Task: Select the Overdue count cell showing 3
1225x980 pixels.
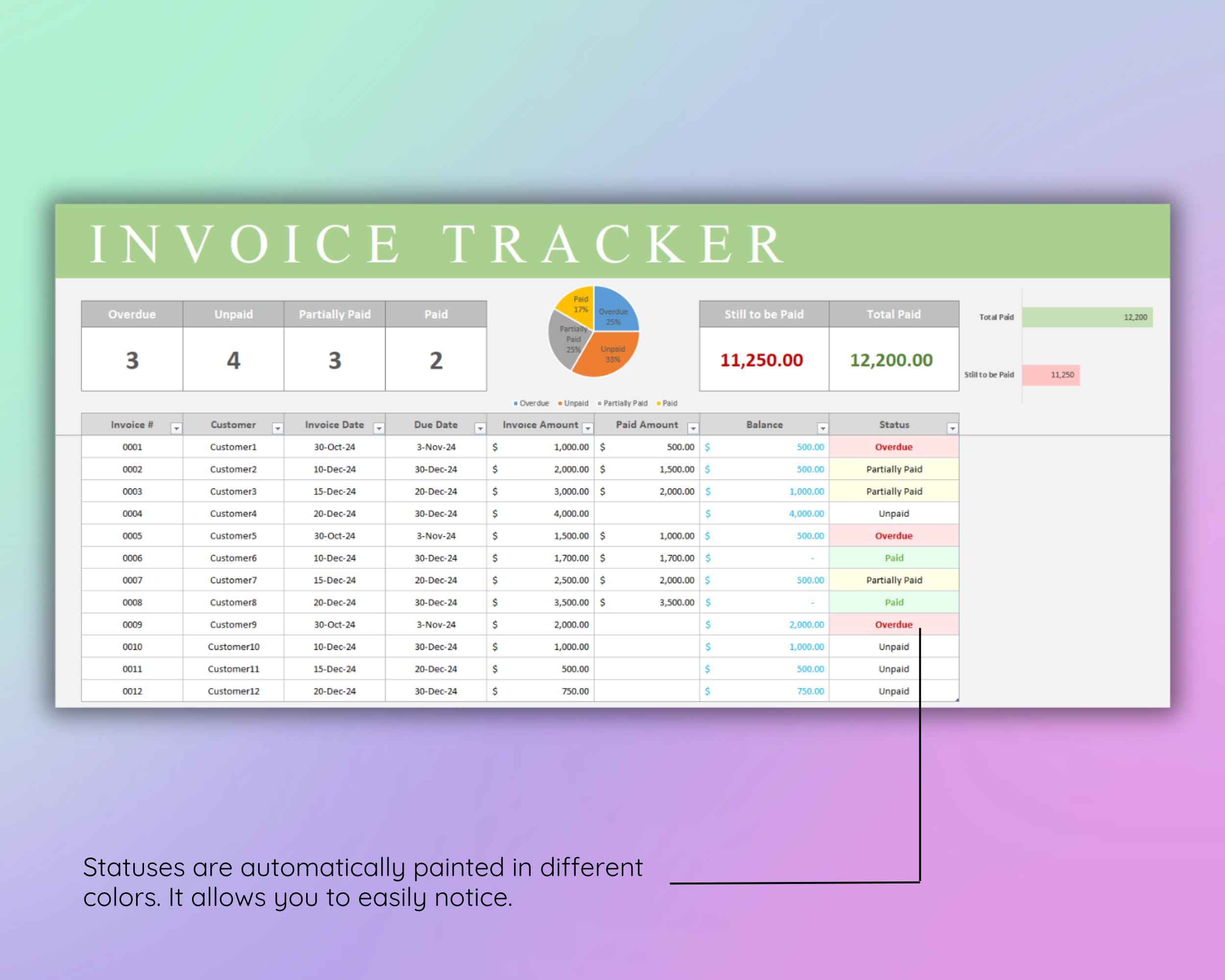Action: 132,359
